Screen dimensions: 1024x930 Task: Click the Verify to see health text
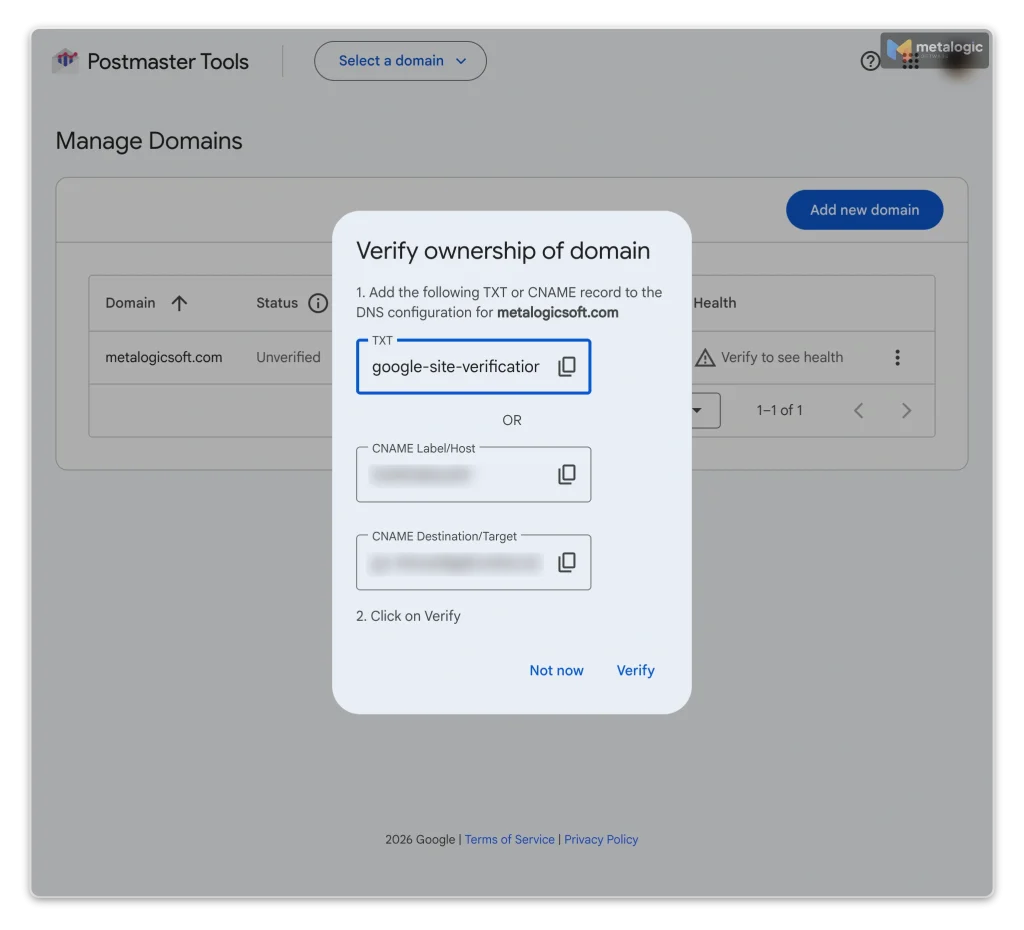pyautogui.click(x=782, y=357)
